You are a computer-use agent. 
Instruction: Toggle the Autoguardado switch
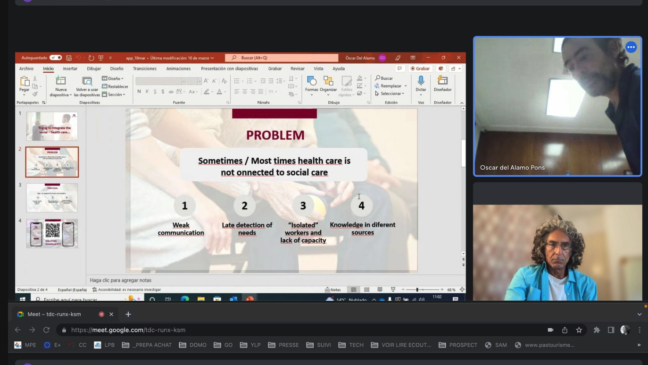click(56, 57)
